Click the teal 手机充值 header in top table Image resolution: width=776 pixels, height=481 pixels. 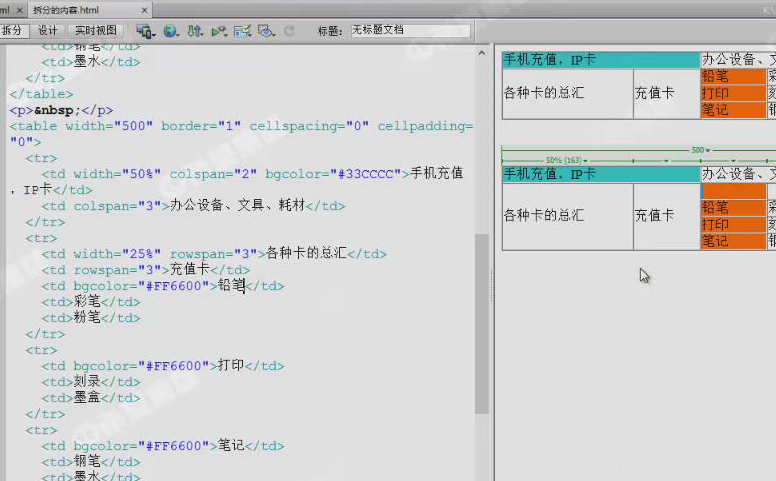coord(600,60)
